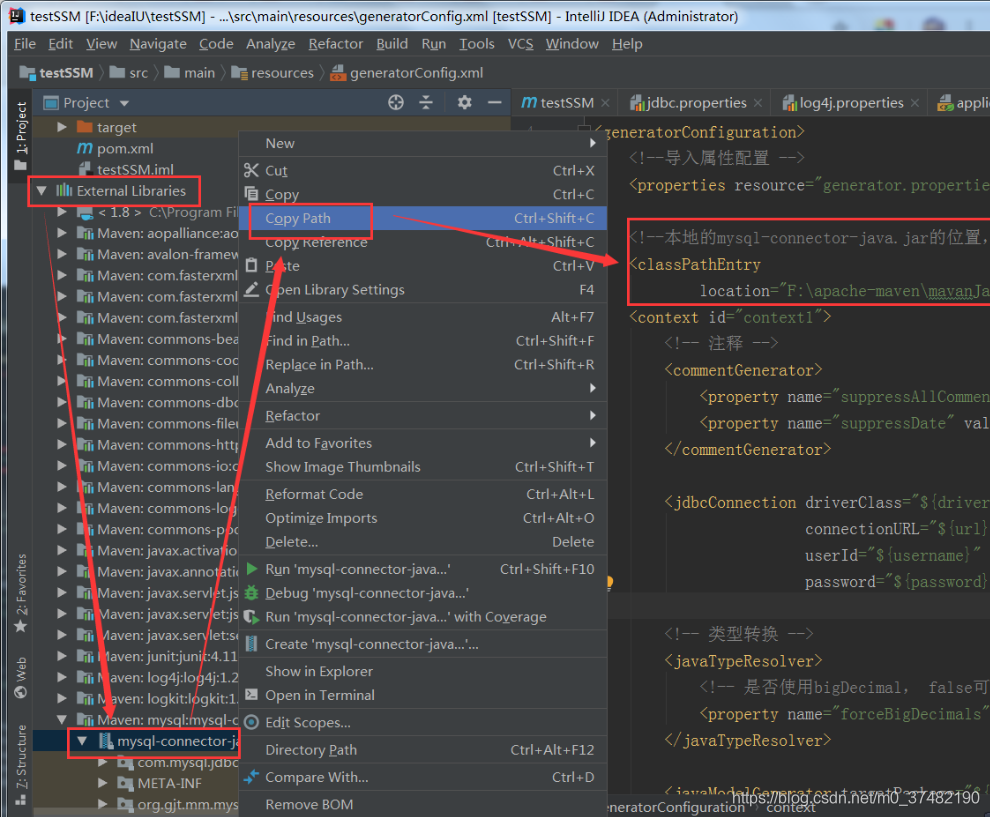
Task: Click the Web globe icon in sidebar
Action: click(21, 692)
